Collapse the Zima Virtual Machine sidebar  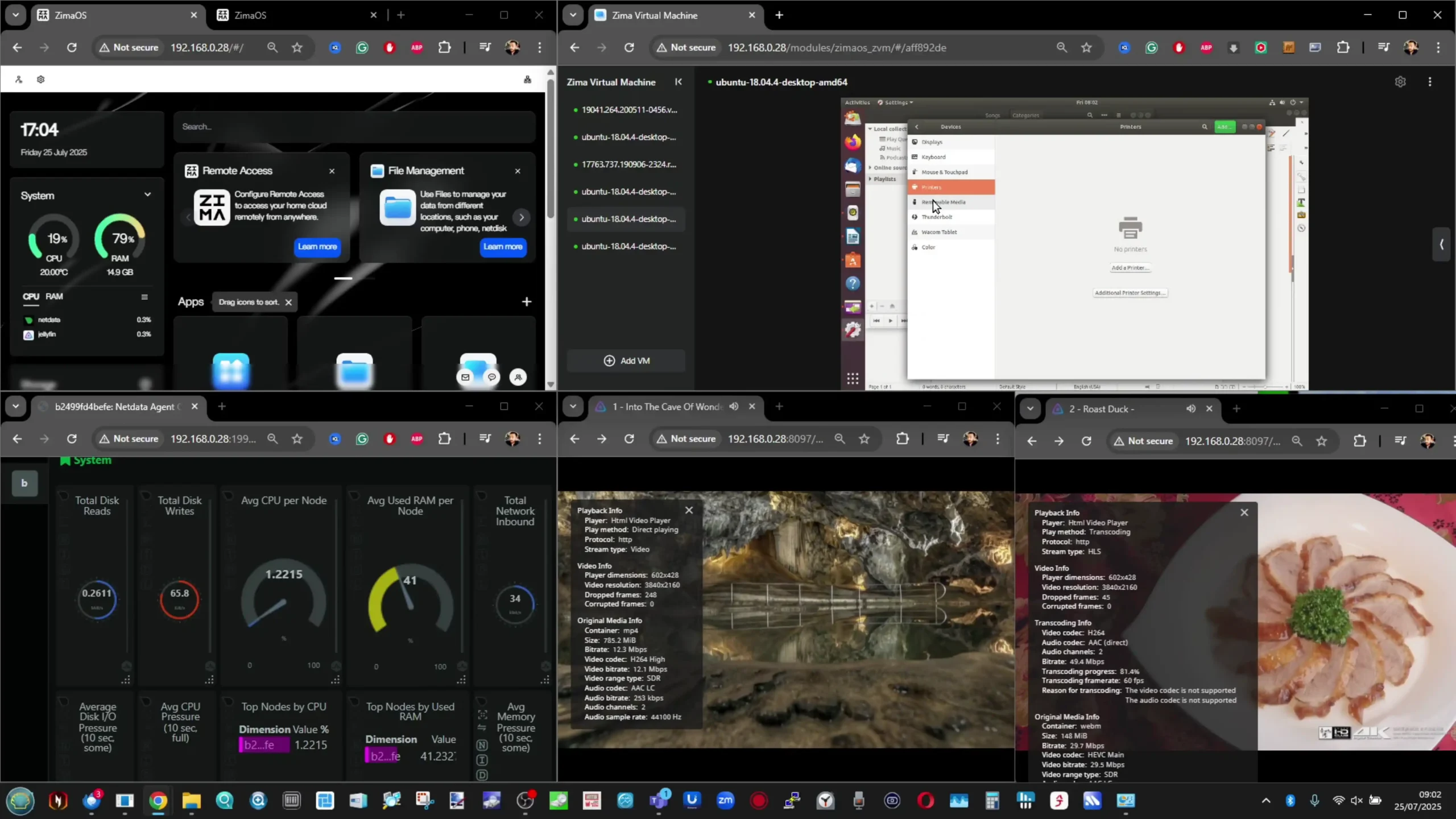click(x=678, y=82)
